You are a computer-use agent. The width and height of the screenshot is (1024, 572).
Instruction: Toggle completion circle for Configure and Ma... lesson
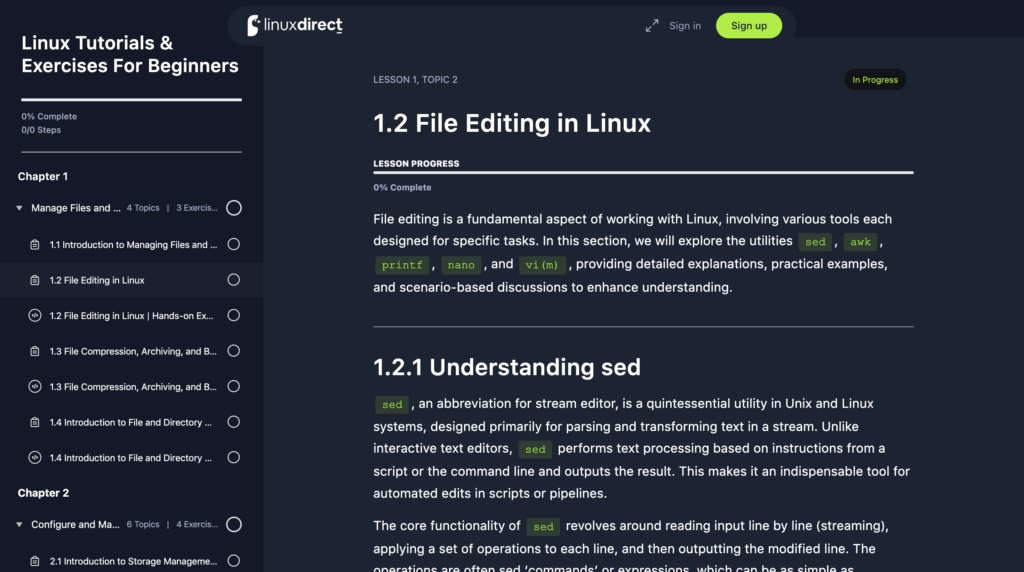click(234, 524)
